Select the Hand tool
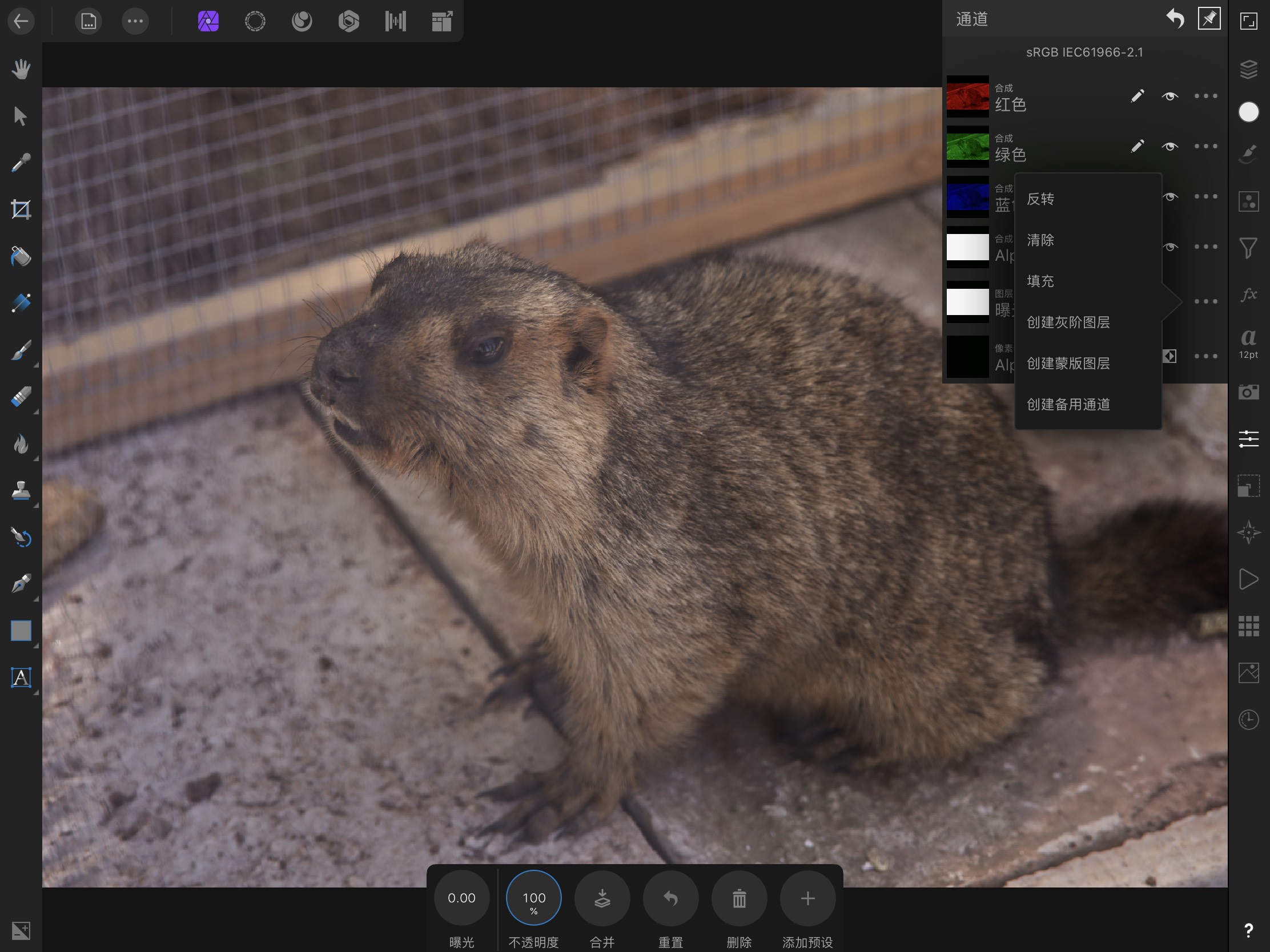The height and width of the screenshot is (952, 1270). [21, 69]
